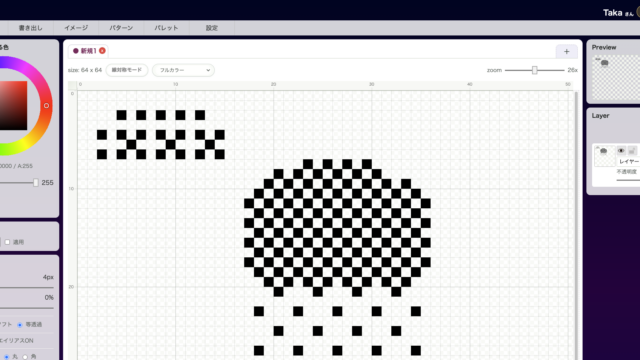
Task: Enable the 適用 checkbox
Action: [x=7, y=242]
